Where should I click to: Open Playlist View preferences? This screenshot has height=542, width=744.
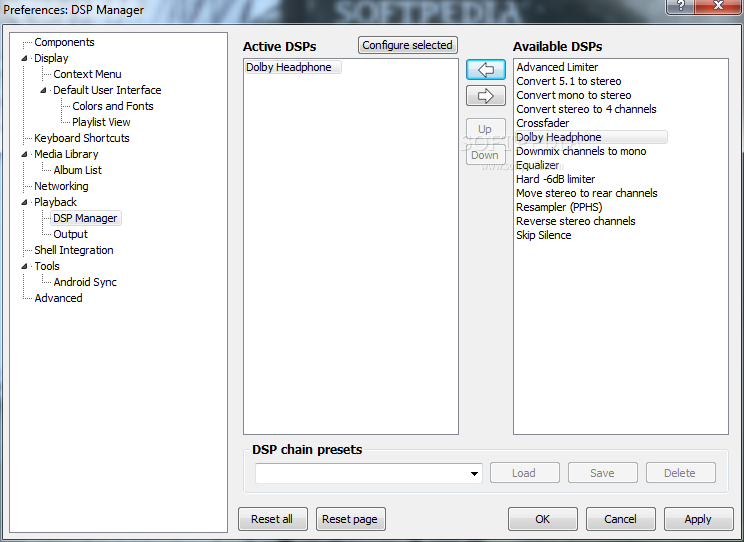point(101,122)
